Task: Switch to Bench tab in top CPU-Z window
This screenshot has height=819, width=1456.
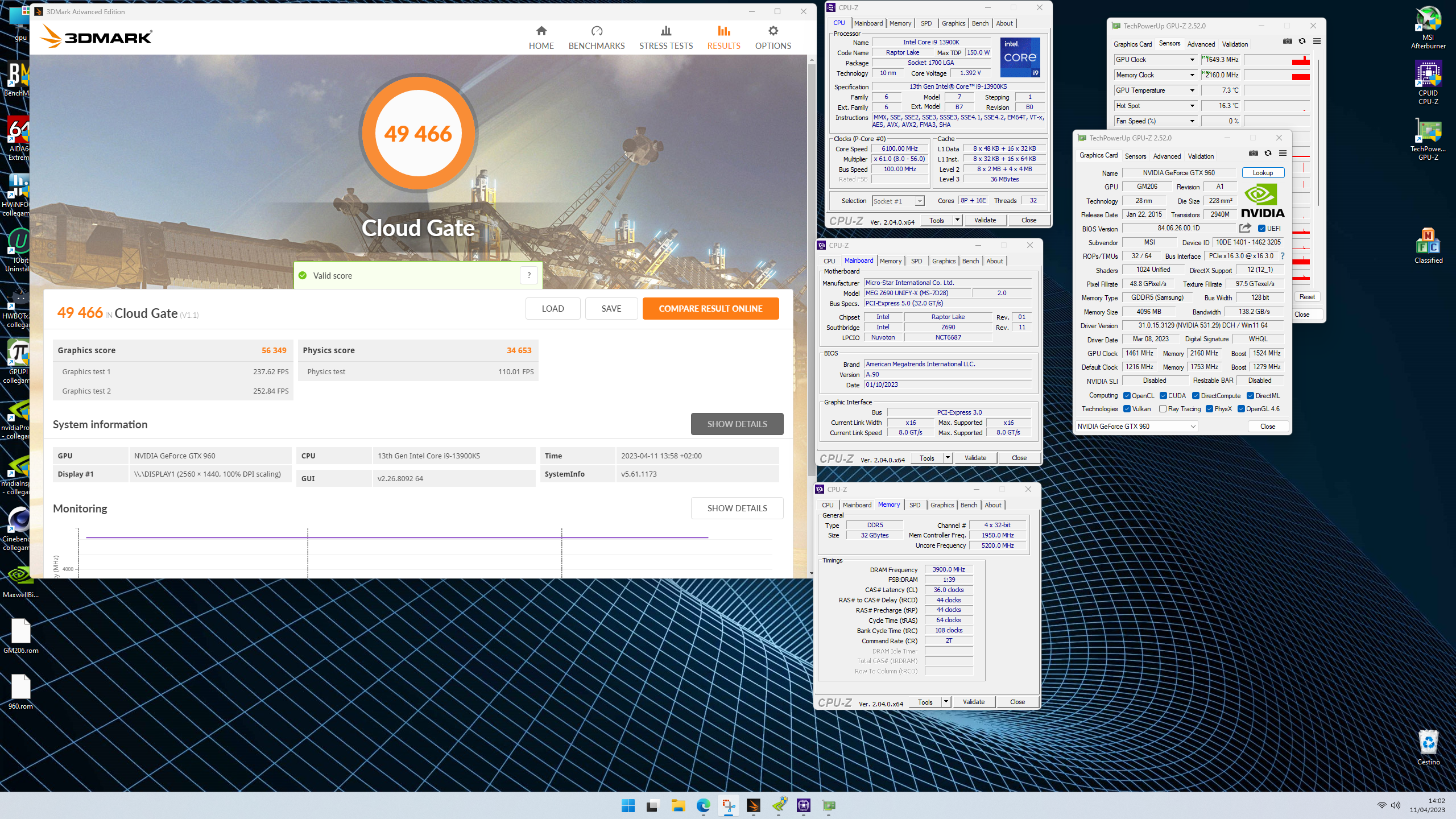Action: tap(980, 23)
